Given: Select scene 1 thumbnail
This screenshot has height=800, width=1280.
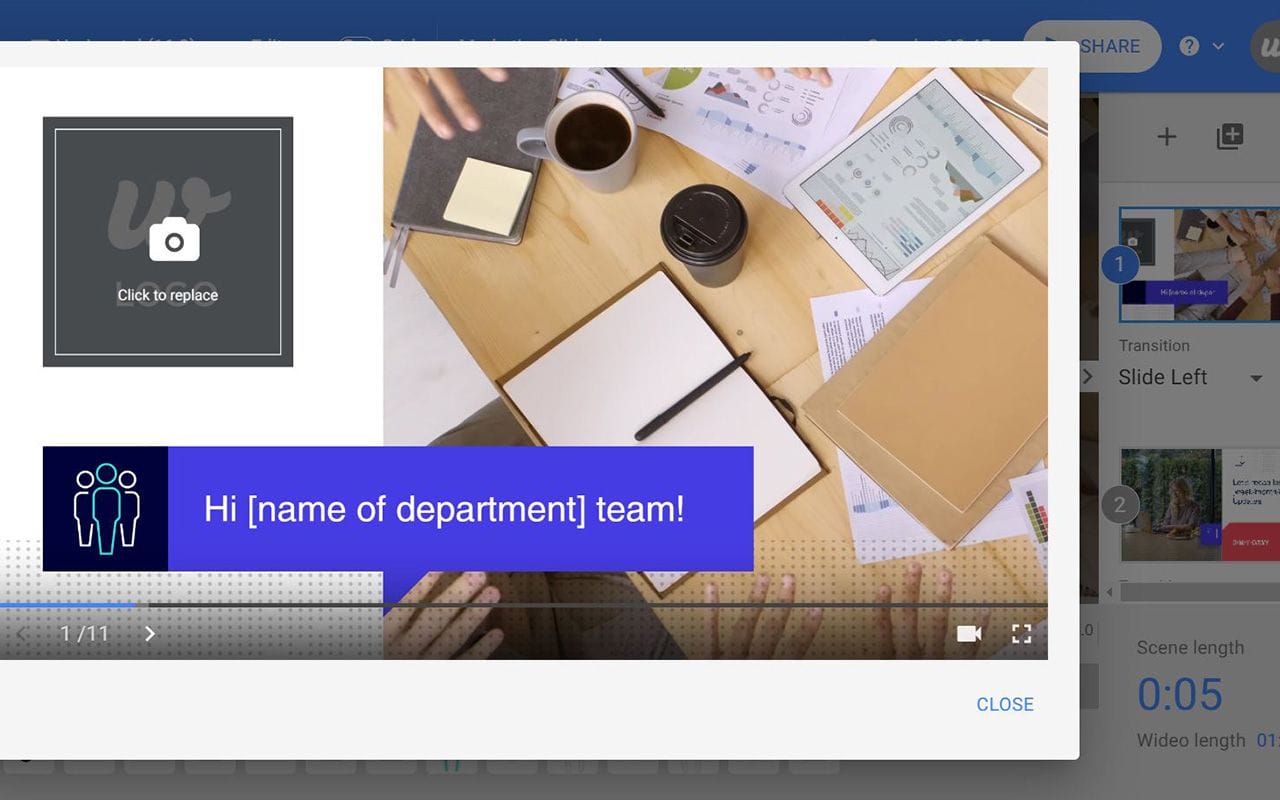Looking at the screenshot, I should [1200, 264].
